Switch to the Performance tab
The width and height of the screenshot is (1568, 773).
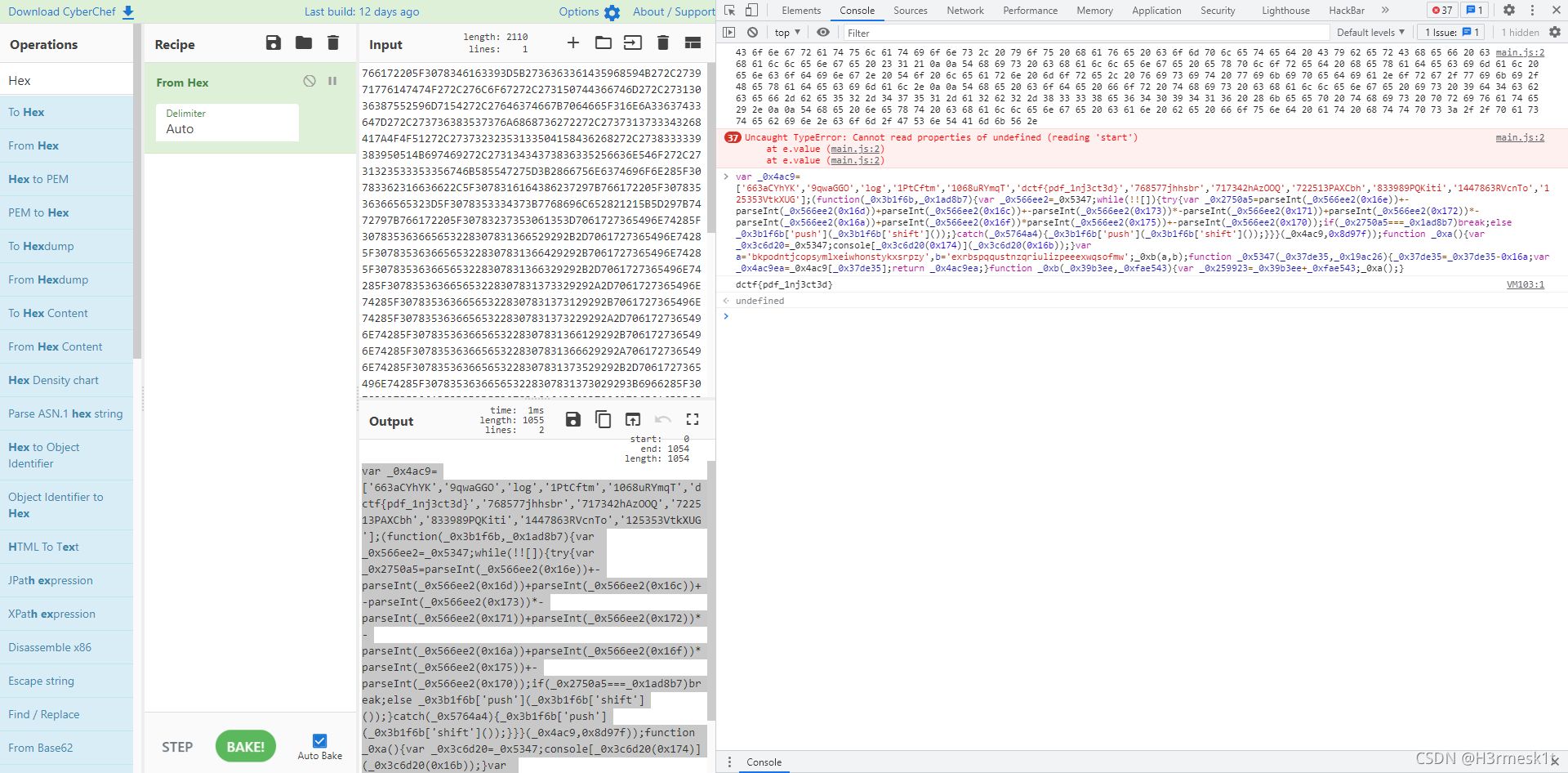(x=1030, y=11)
